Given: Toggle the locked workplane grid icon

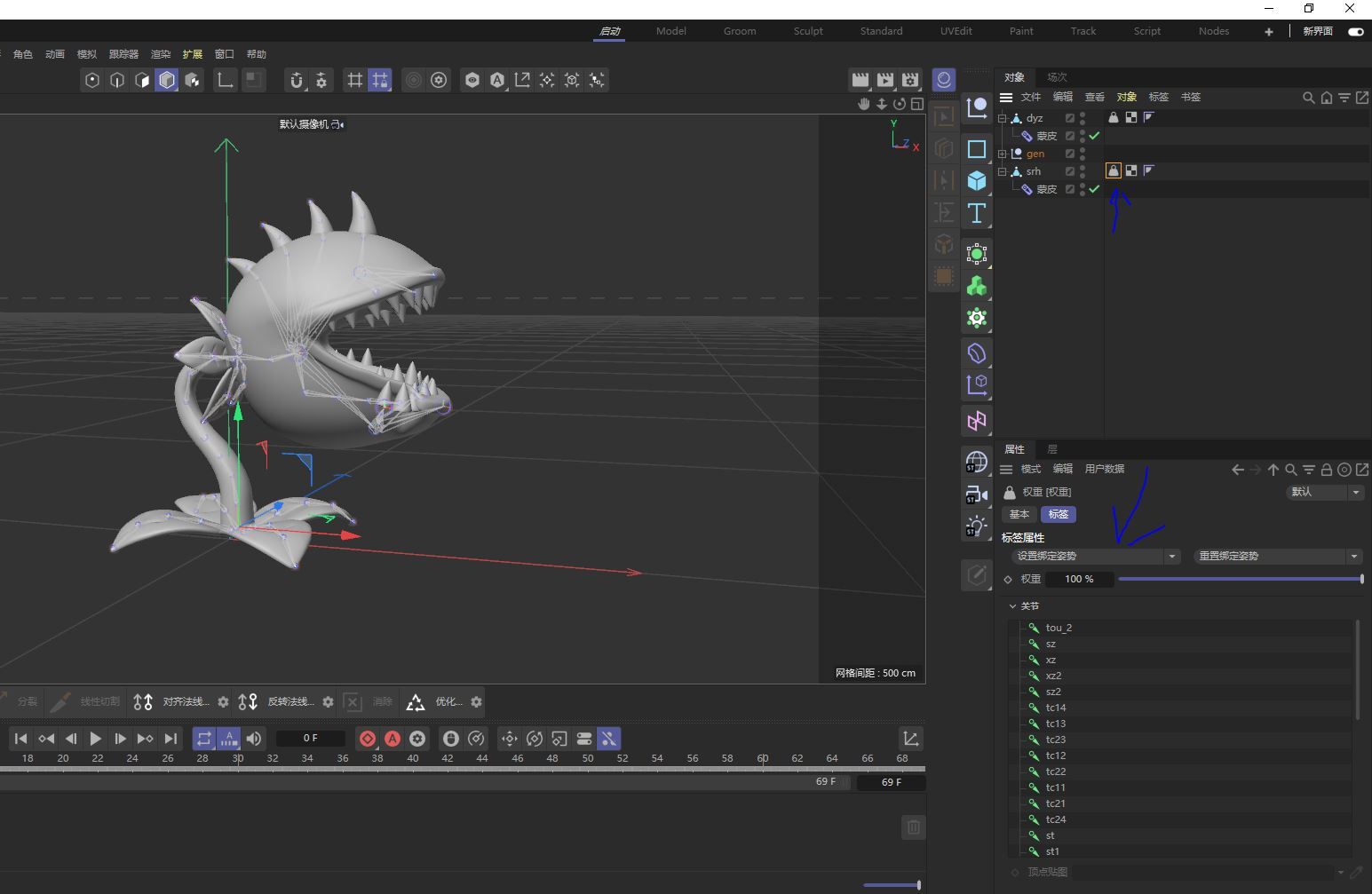Looking at the screenshot, I should coord(380,80).
